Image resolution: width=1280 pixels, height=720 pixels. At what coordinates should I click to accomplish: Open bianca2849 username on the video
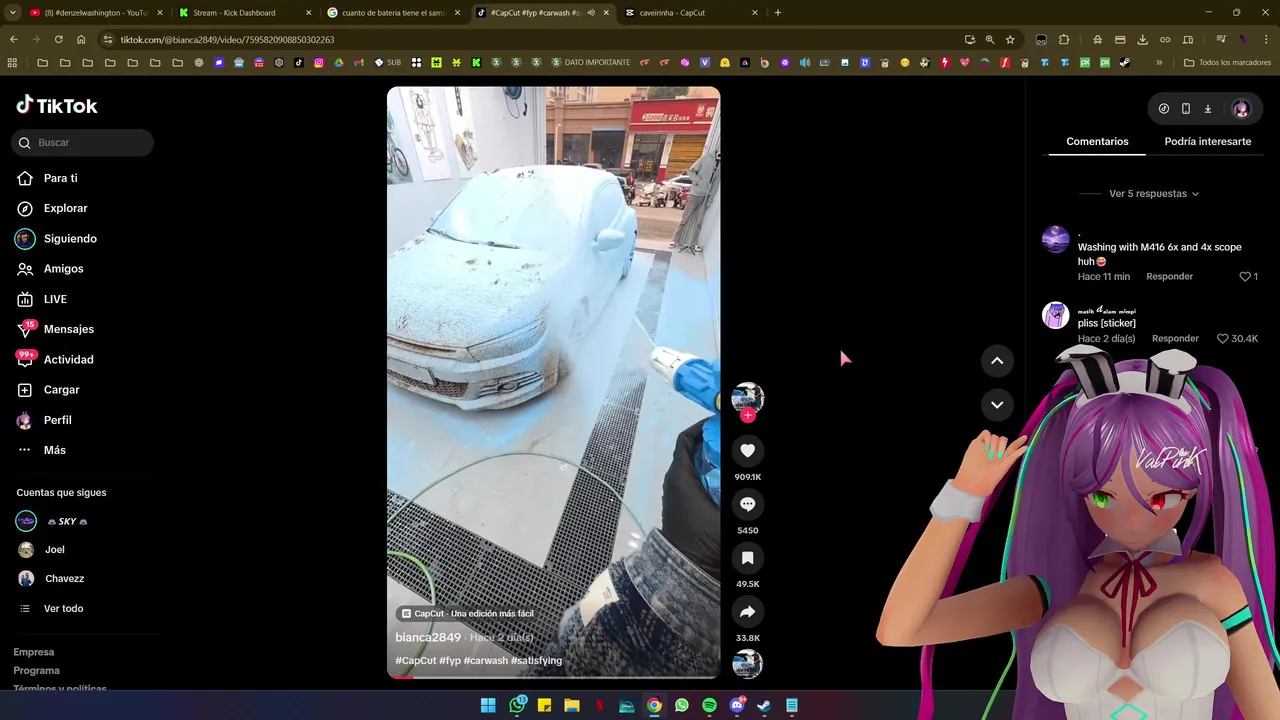point(428,637)
